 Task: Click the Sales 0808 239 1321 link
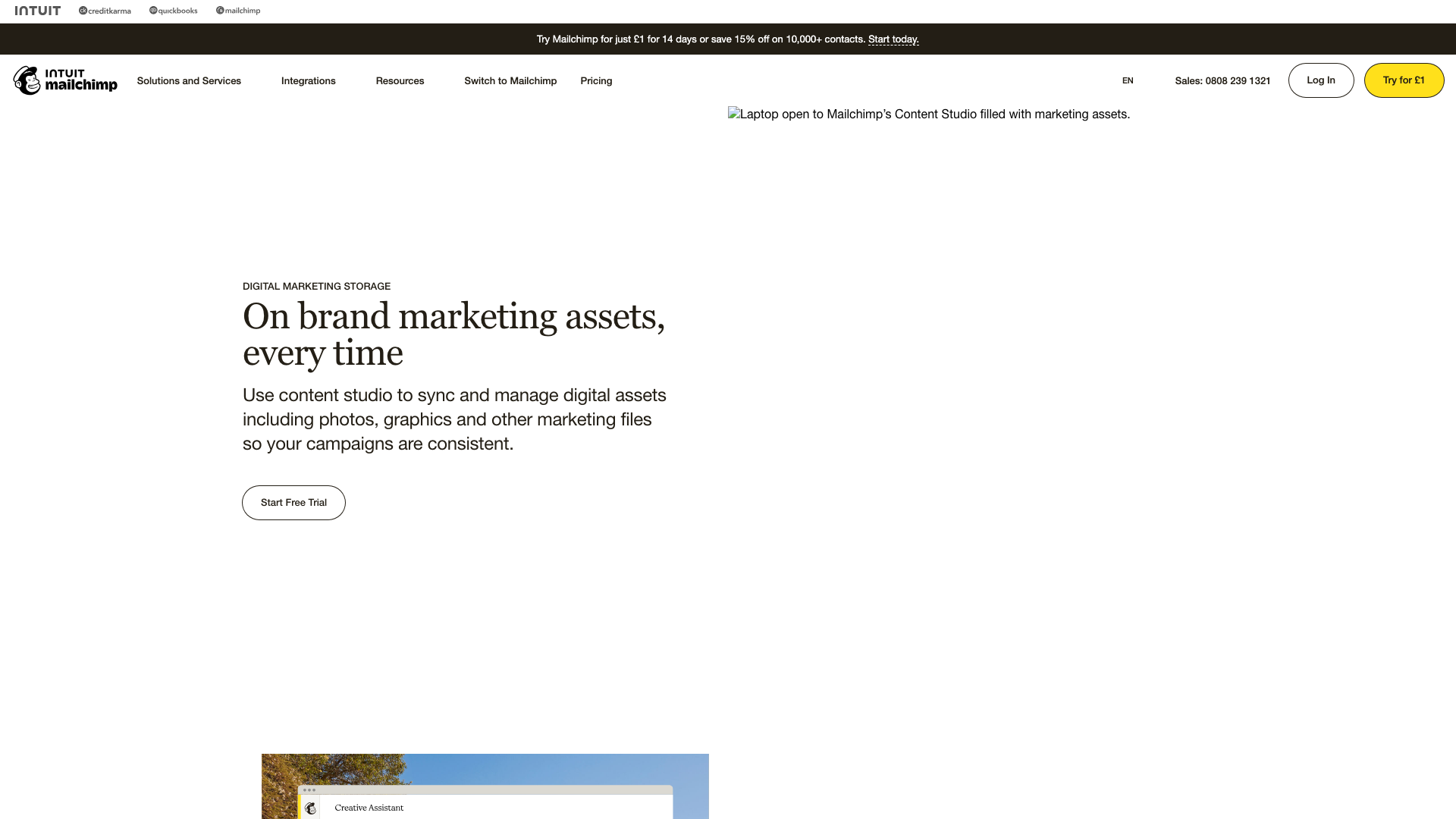(1222, 80)
